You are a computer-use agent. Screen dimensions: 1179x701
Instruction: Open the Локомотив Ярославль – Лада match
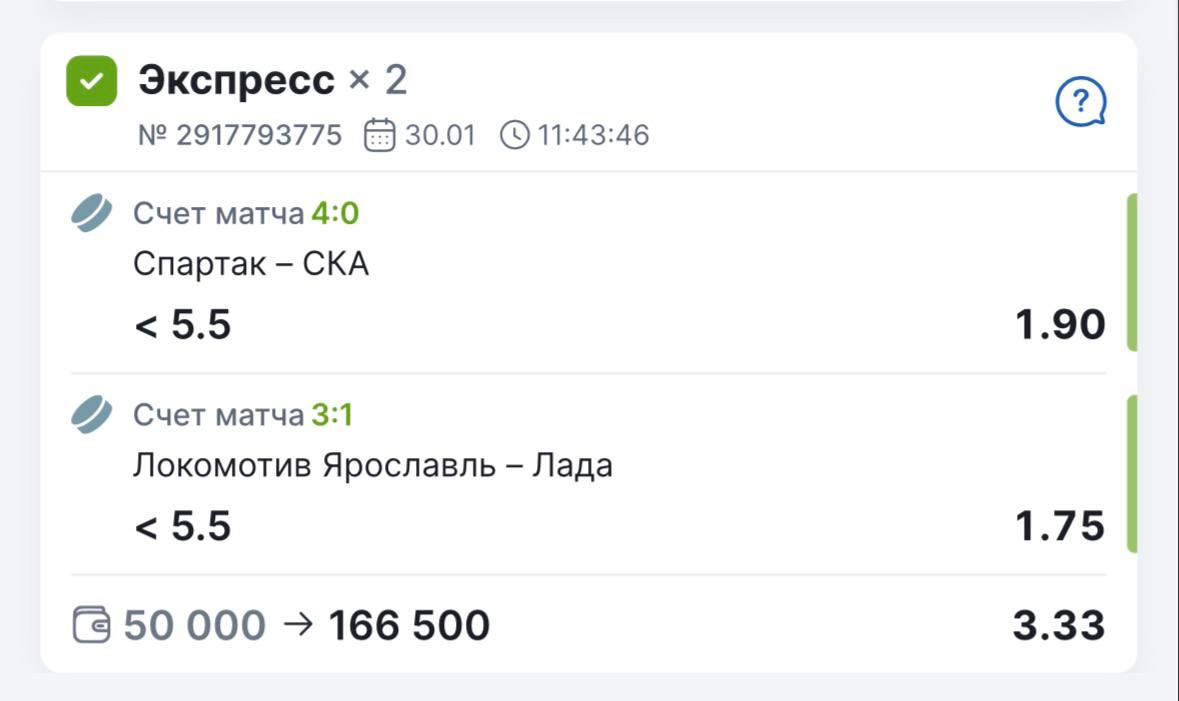point(372,465)
